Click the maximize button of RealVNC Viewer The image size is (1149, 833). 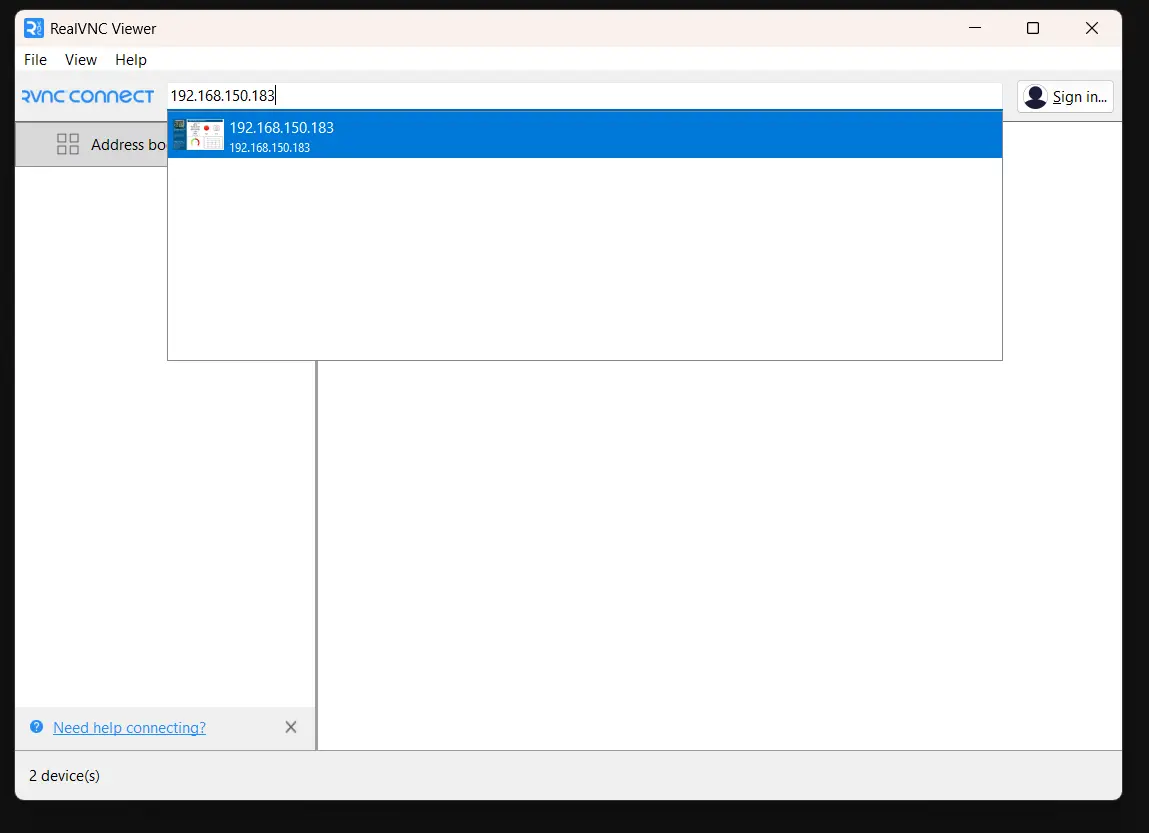pos(1033,28)
